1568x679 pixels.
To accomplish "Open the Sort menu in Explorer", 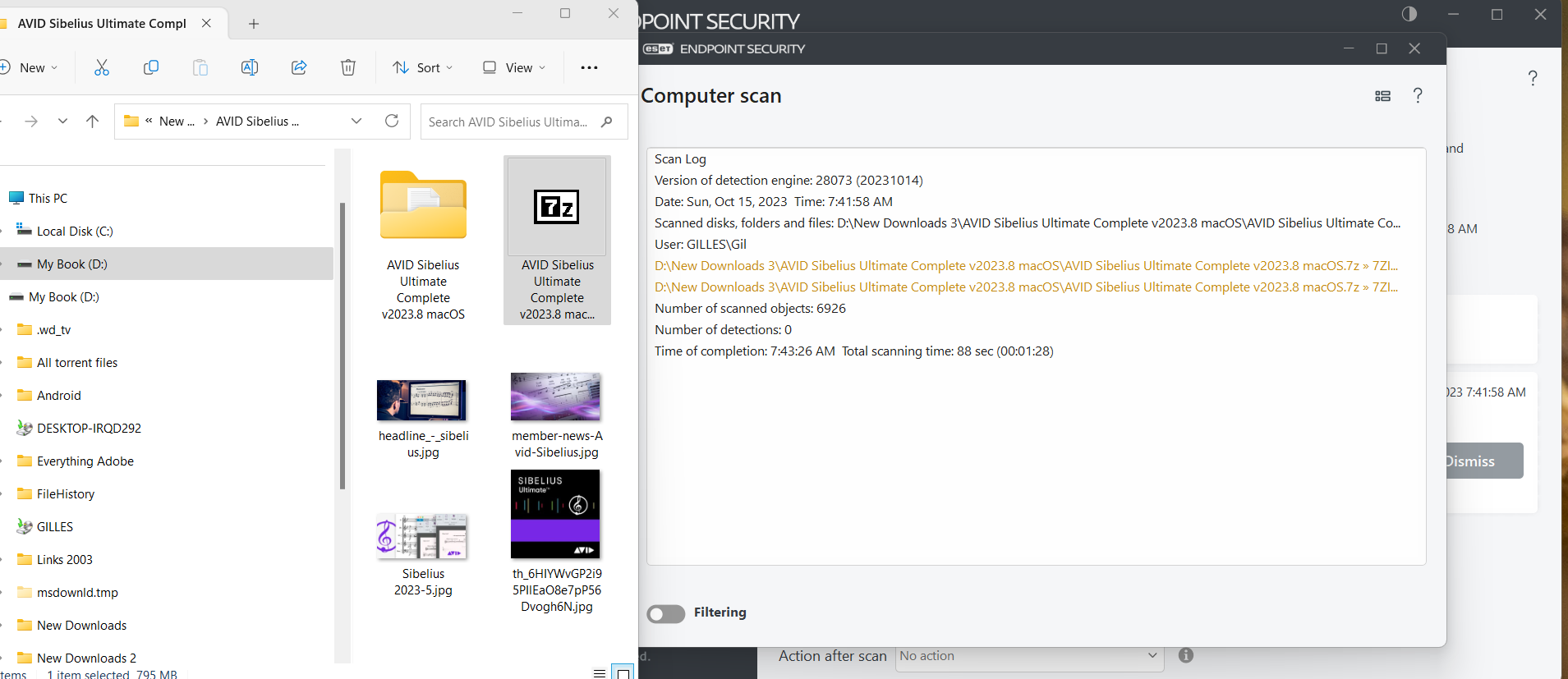I will (422, 67).
